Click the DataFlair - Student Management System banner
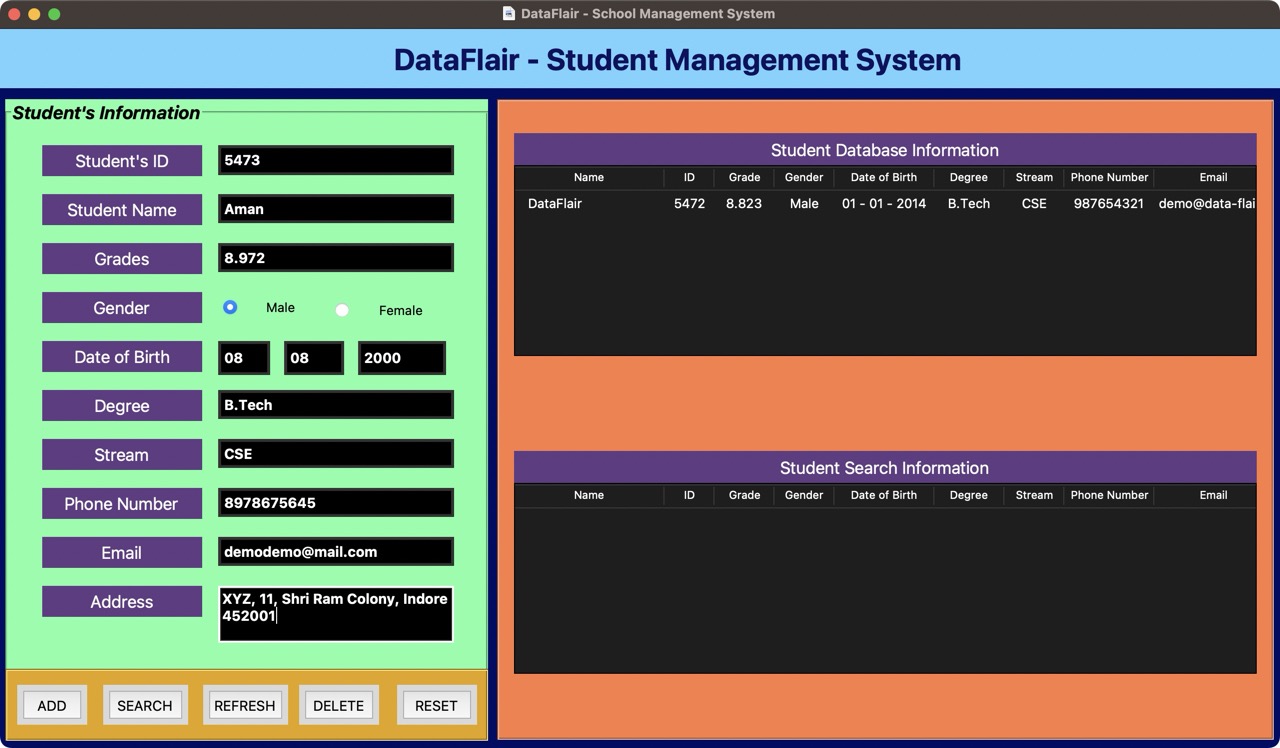 (x=640, y=59)
